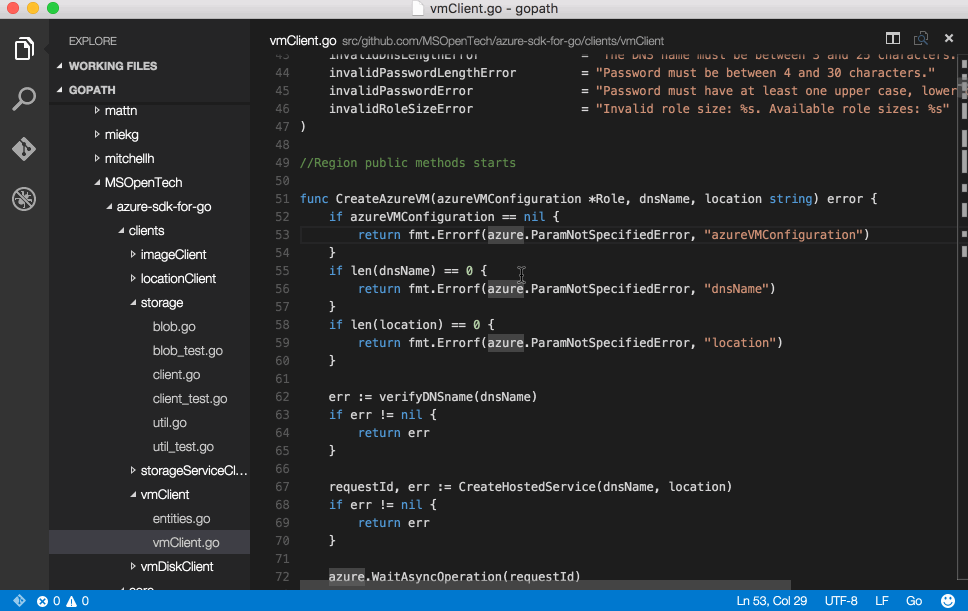Change the UTF-8 encoding in the status bar
This screenshot has width=968, height=611.
pyautogui.click(x=840, y=601)
